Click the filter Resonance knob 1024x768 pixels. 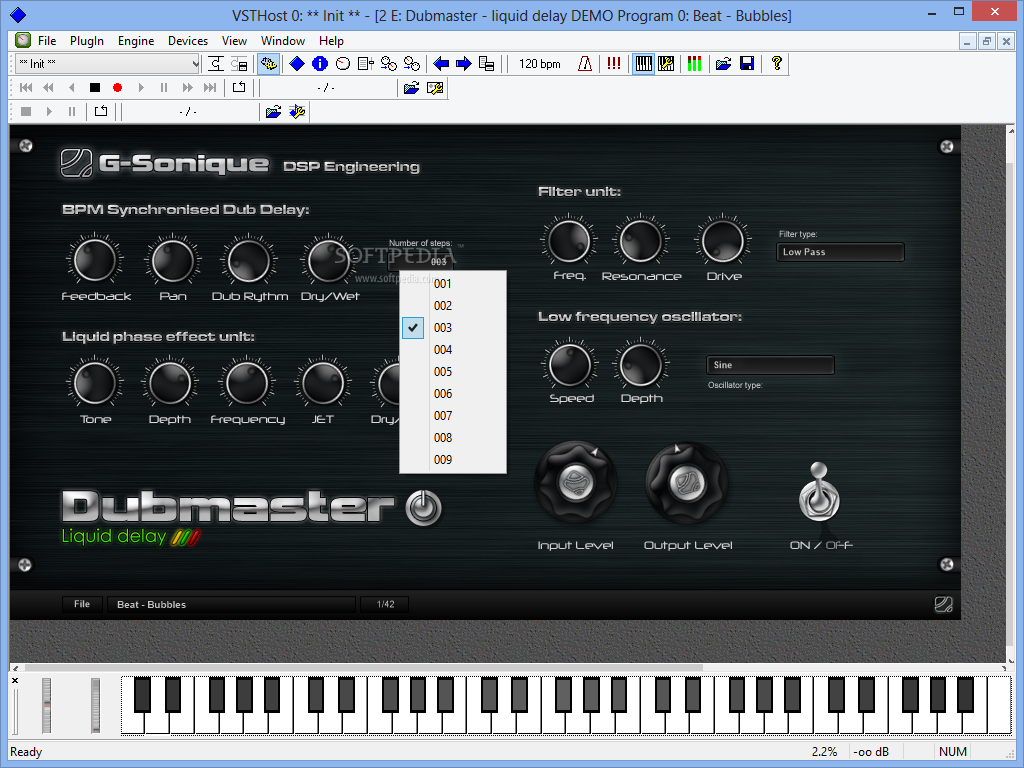click(641, 240)
